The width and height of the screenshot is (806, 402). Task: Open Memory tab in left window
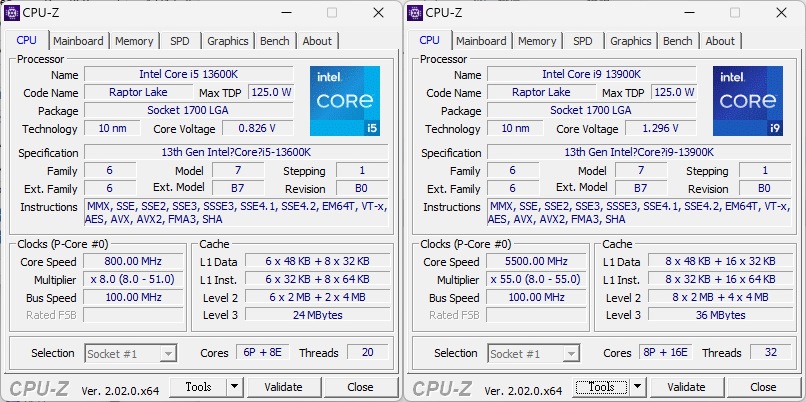click(134, 41)
